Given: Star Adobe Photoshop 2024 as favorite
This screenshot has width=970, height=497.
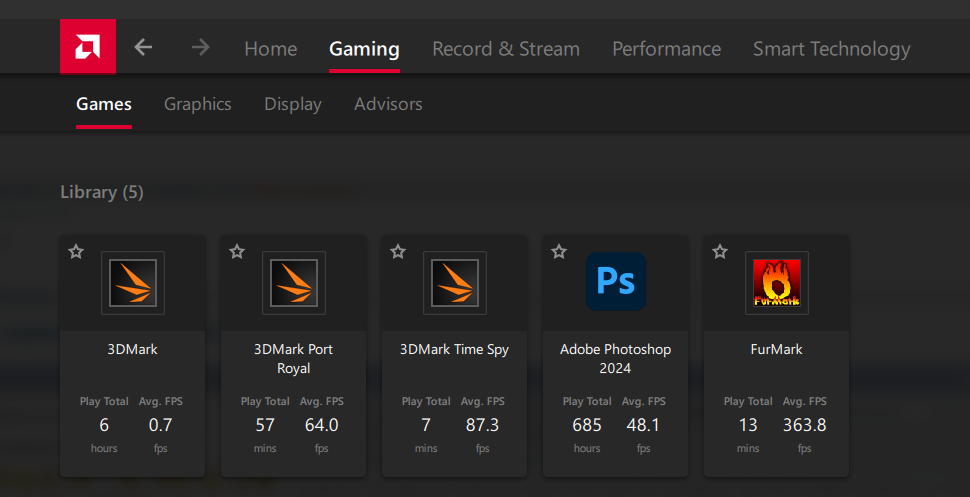Looking at the screenshot, I should point(559,251).
